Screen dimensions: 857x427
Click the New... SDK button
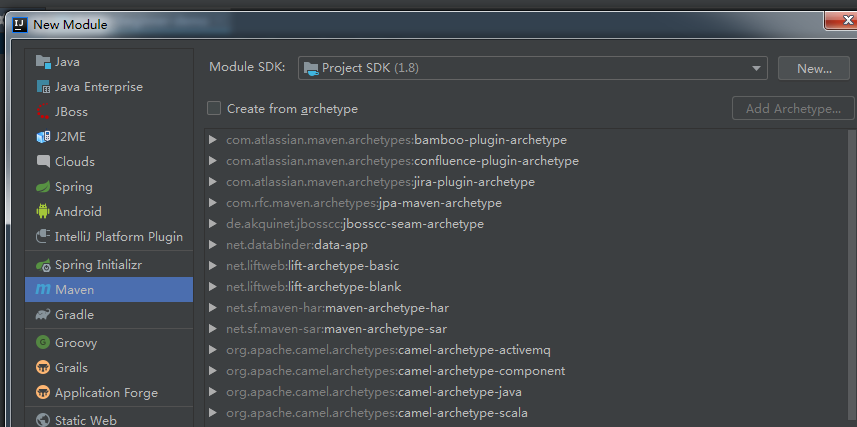tap(814, 68)
